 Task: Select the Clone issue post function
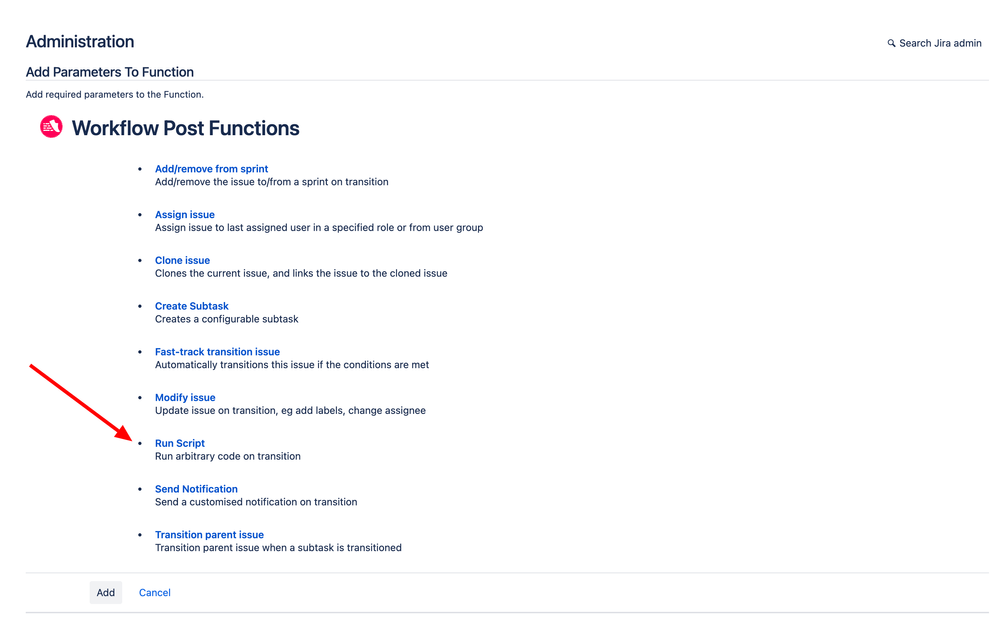click(182, 260)
